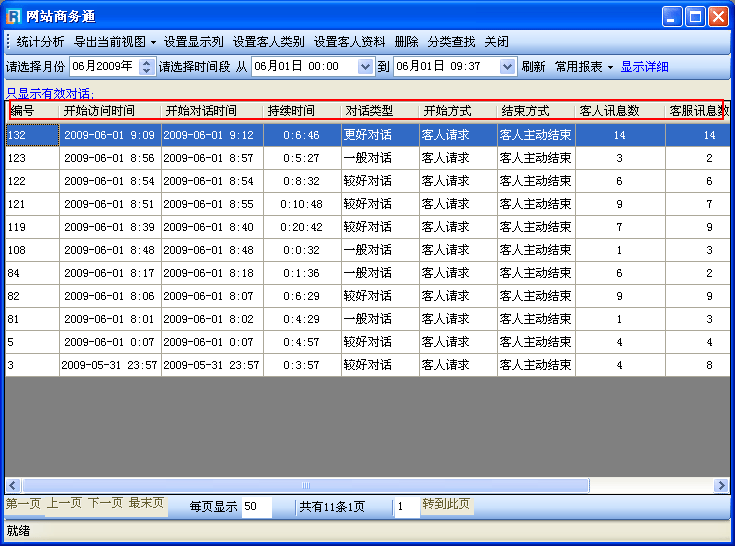Open the 导出当前视图 dropdown menu
Image resolution: width=735 pixels, height=546 pixels.
click(x=115, y=42)
